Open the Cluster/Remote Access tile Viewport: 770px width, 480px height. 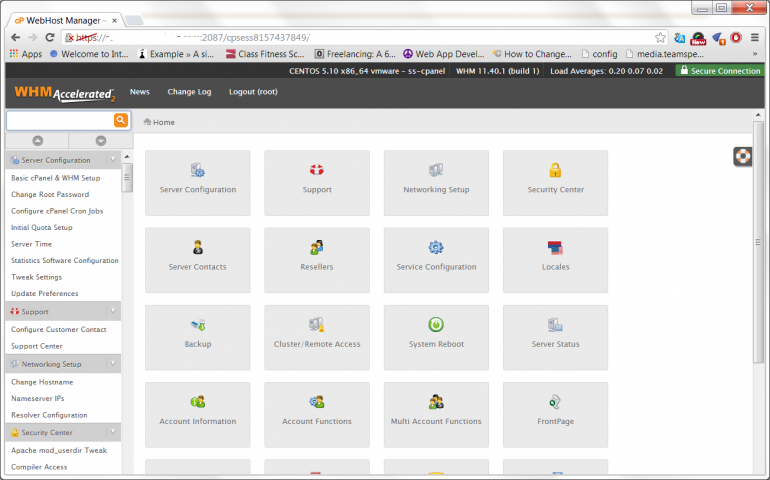(317, 338)
